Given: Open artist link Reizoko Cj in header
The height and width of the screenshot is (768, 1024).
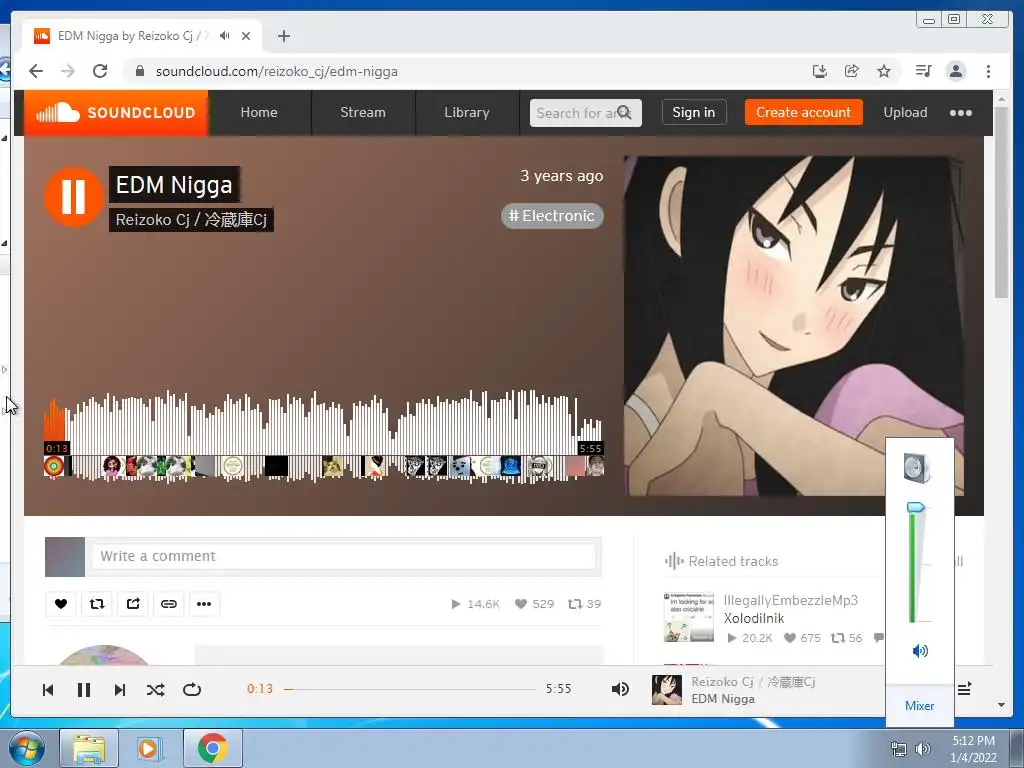Looking at the screenshot, I should 191,219.
